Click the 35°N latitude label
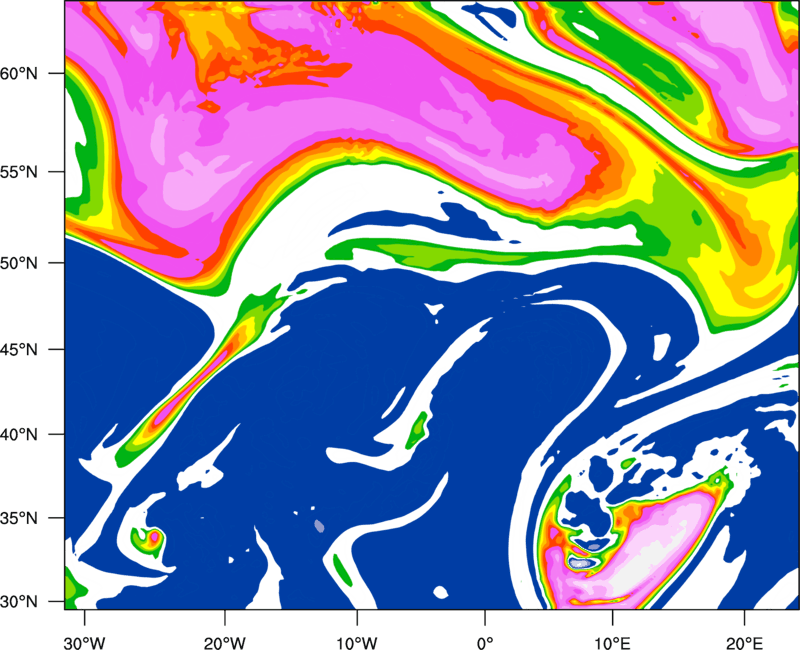 pos(19,518)
